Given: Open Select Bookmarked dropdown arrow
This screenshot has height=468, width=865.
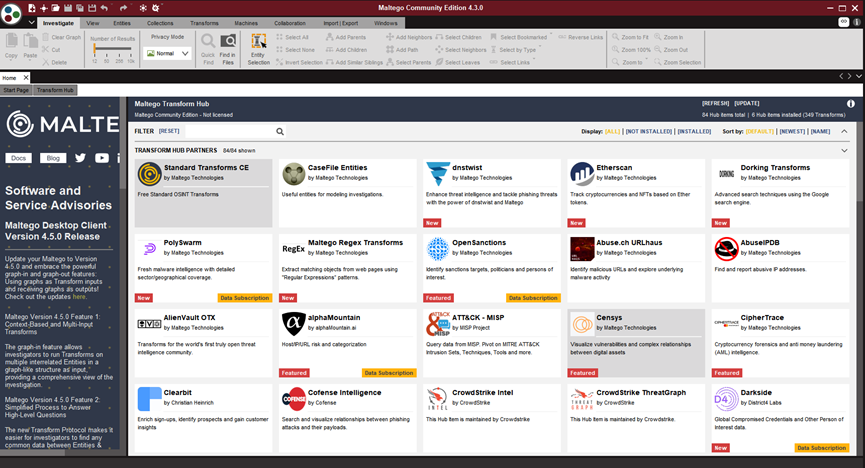Looking at the screenshot, I should click(551, 34).
